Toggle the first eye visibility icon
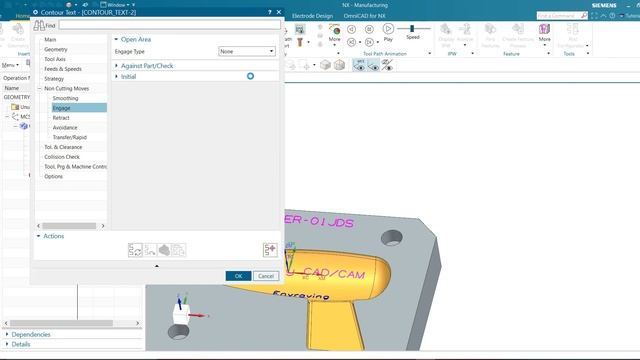Viewport: 640px width, 360px height. point(359,65)
